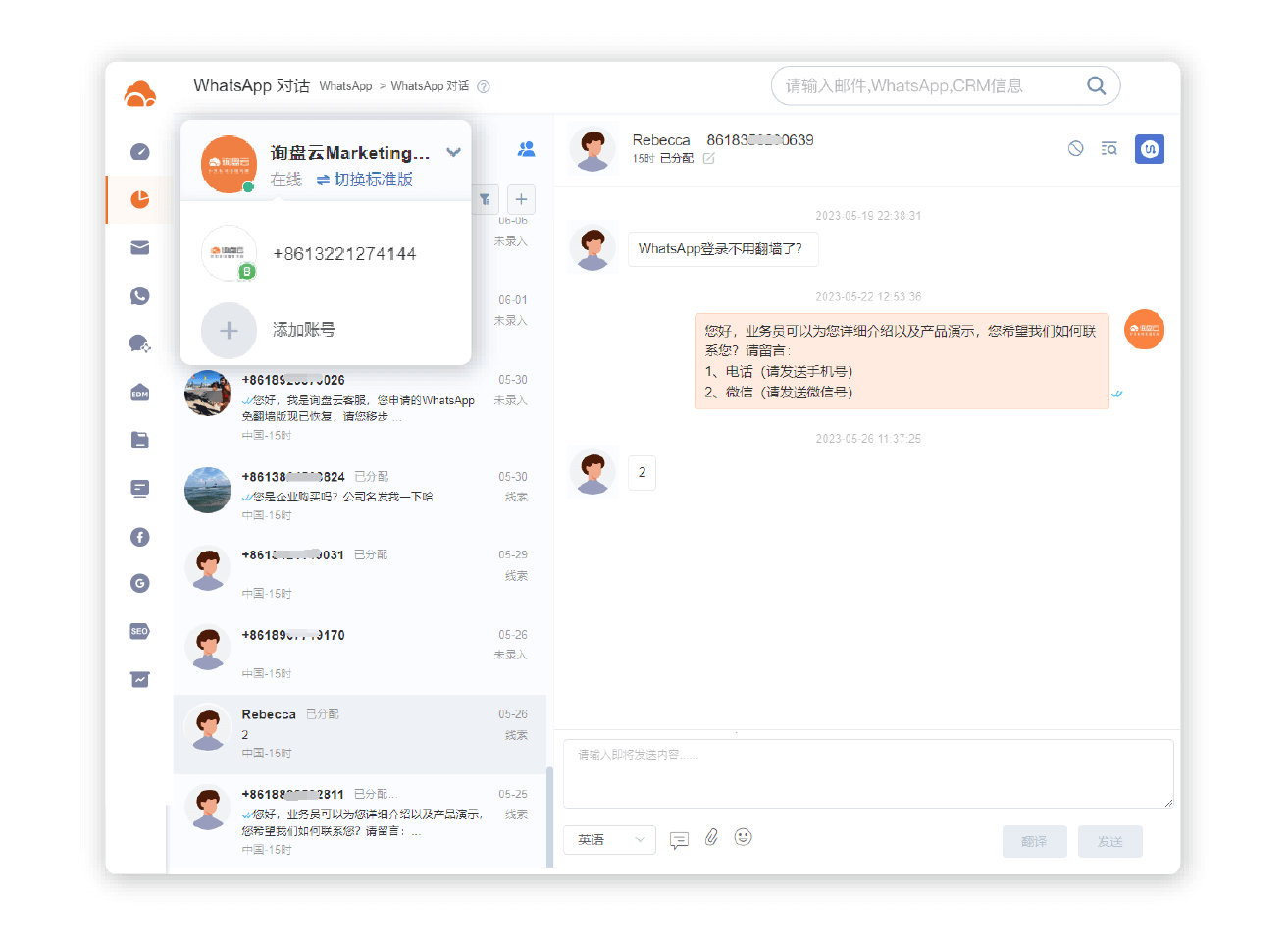This screenshot has width=1288, height=947.
Task: Open the 英语 language dropdown
Action: [x=609, y=840]
